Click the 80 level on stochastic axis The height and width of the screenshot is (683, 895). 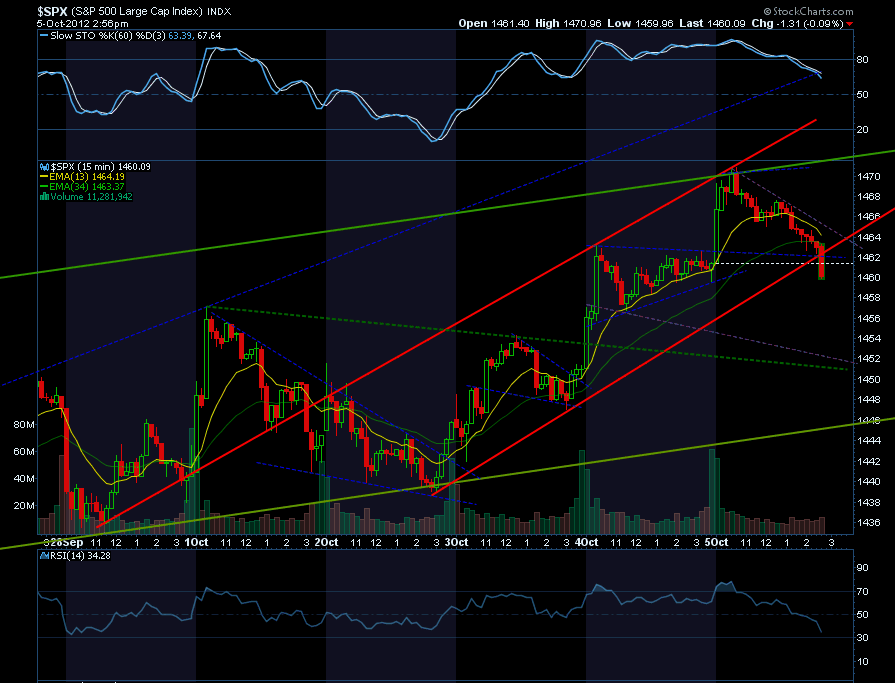[x=862, y=60]
